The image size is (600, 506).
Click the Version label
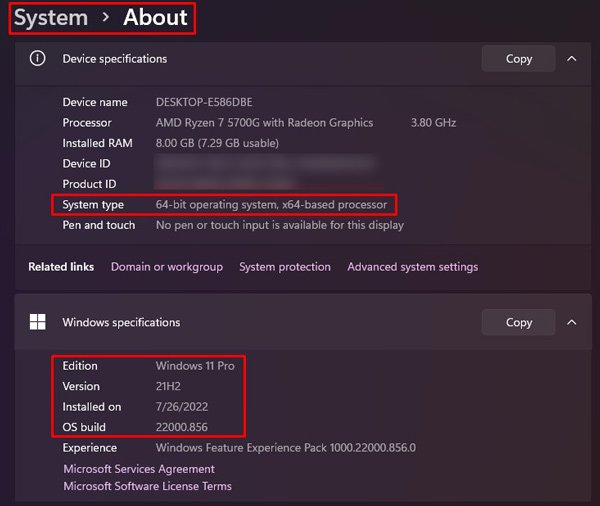81,386
